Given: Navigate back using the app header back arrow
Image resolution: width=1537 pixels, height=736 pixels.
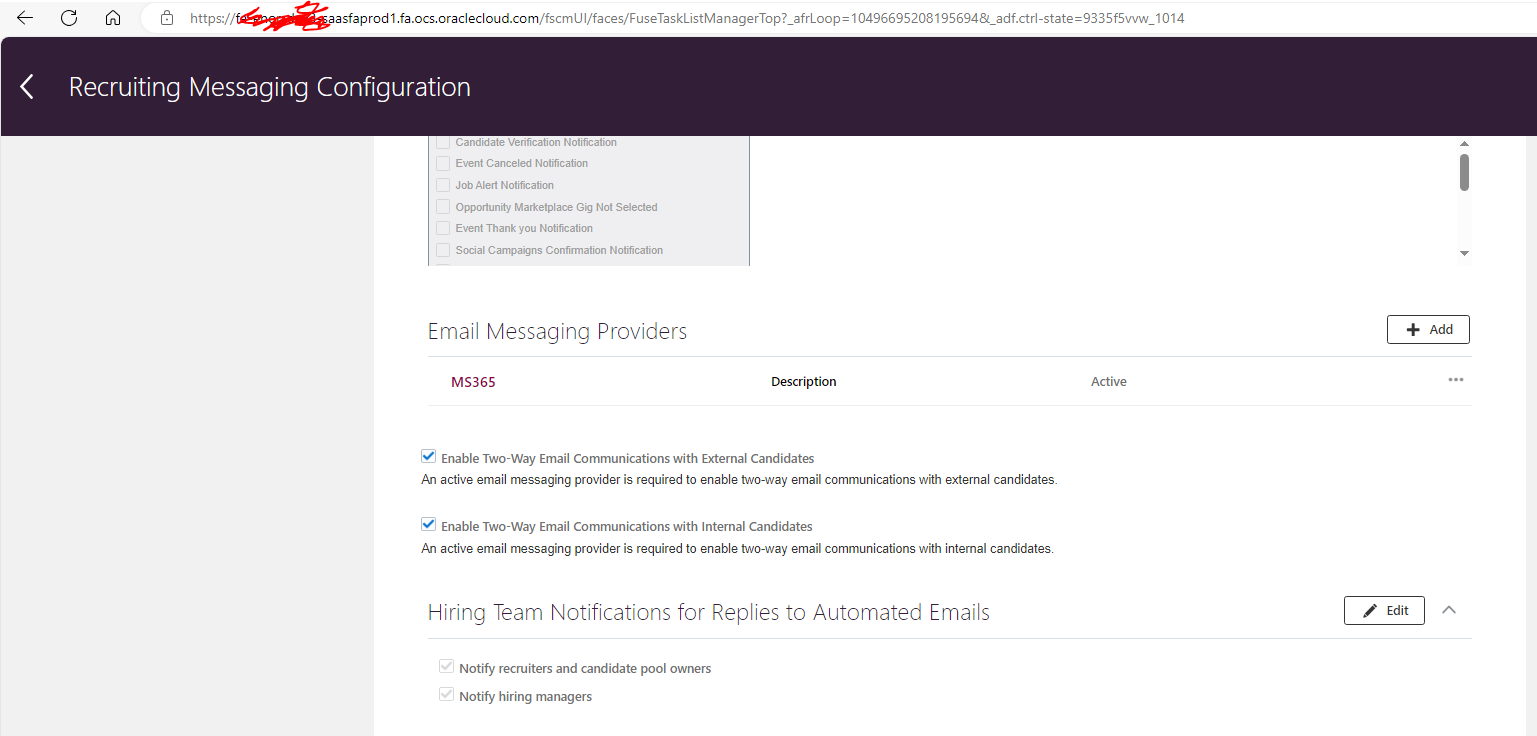Looking at the screenshot, I should pyautogui.click(x=26, y=87).
